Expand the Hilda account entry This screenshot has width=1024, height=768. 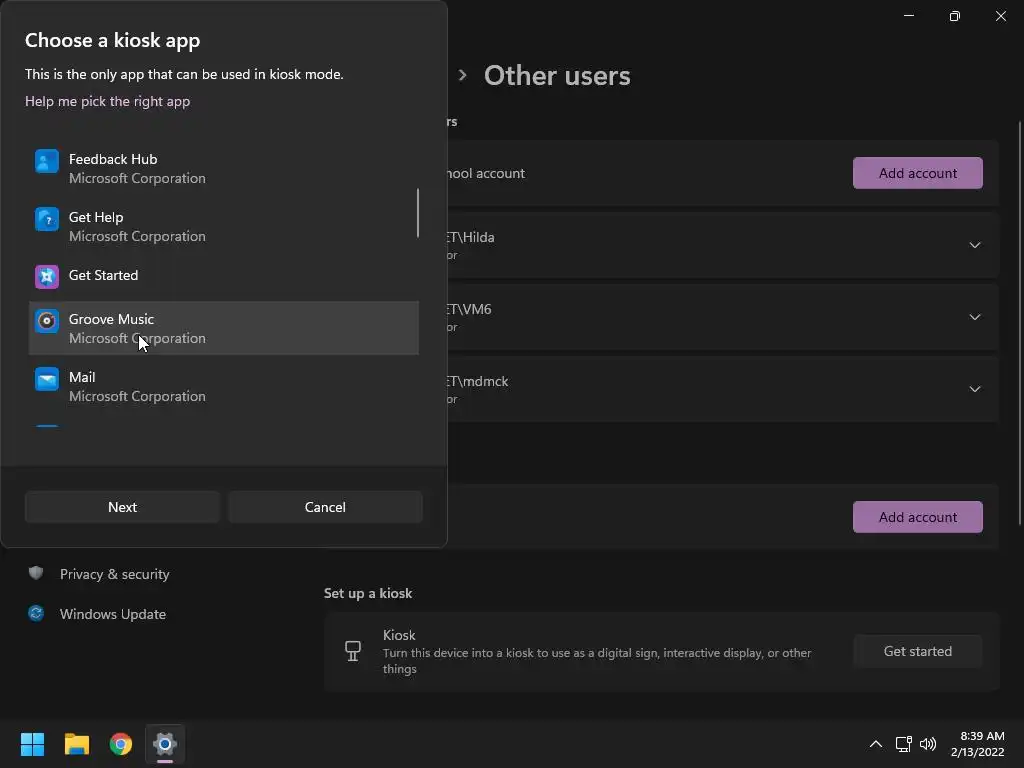tap(974, 245)
